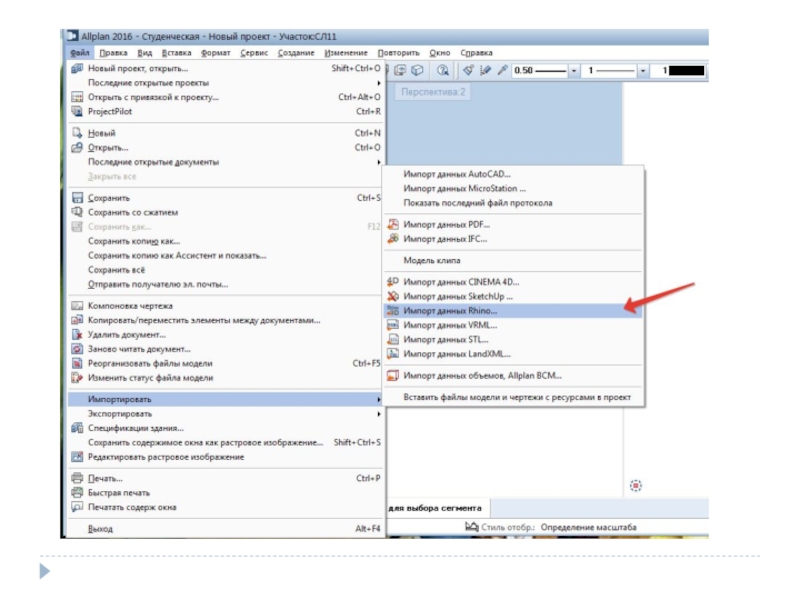Image resolution: width=800 pixels, height=600 pixels.
Task: Open the Вставка menu
Action: [x=176, y=53]
